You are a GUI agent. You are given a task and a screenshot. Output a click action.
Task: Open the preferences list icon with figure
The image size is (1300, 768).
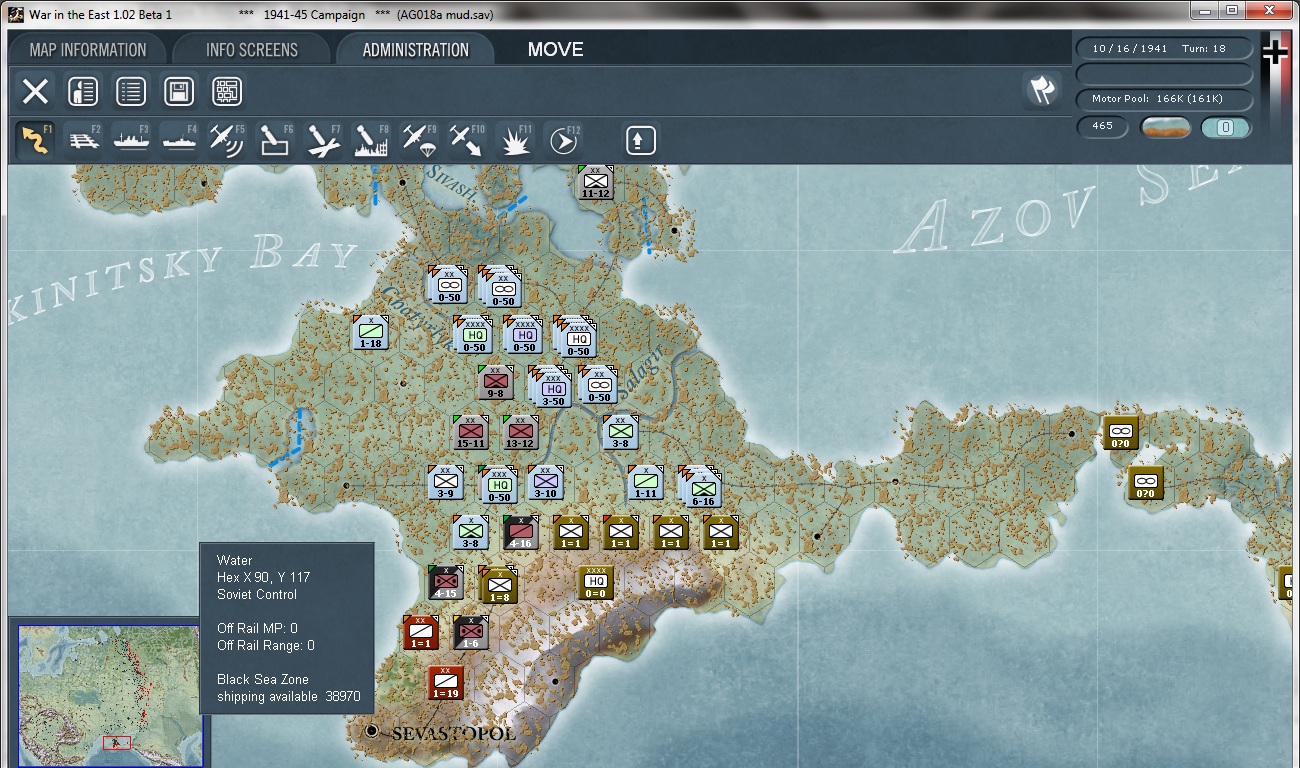click(x=83, y=92)
